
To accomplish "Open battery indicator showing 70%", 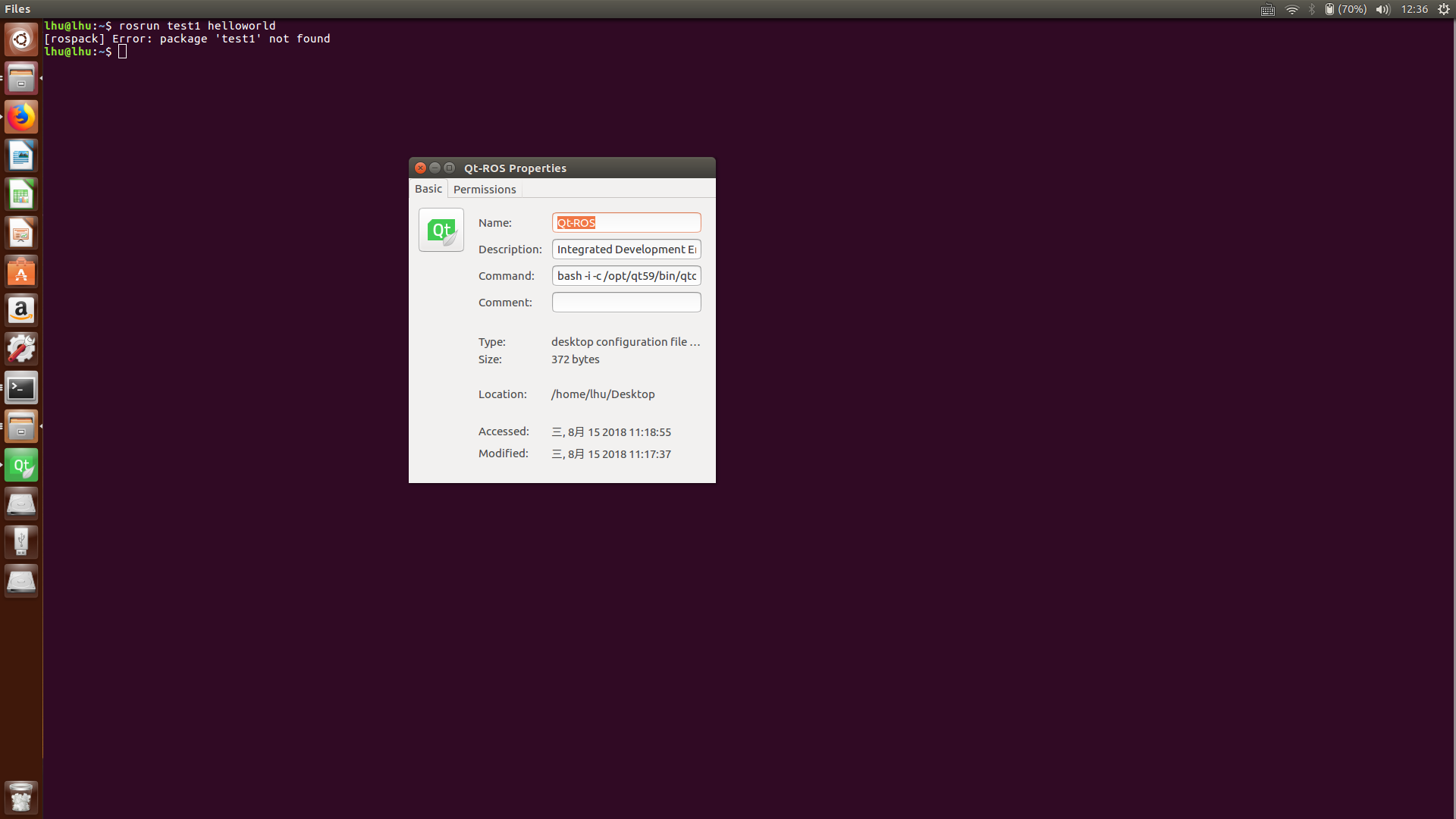I will coord(1345,9).
